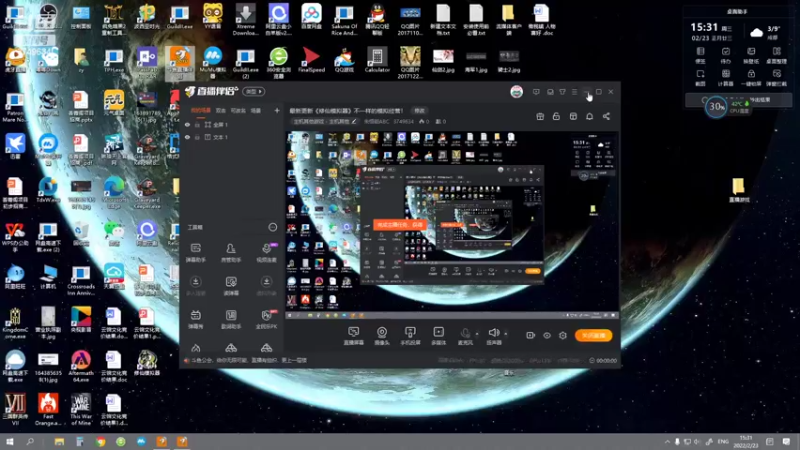This screenshot has width=800, height=450.
Task: Click the announcement text in the status bar
Action: (x=249, y=360)
